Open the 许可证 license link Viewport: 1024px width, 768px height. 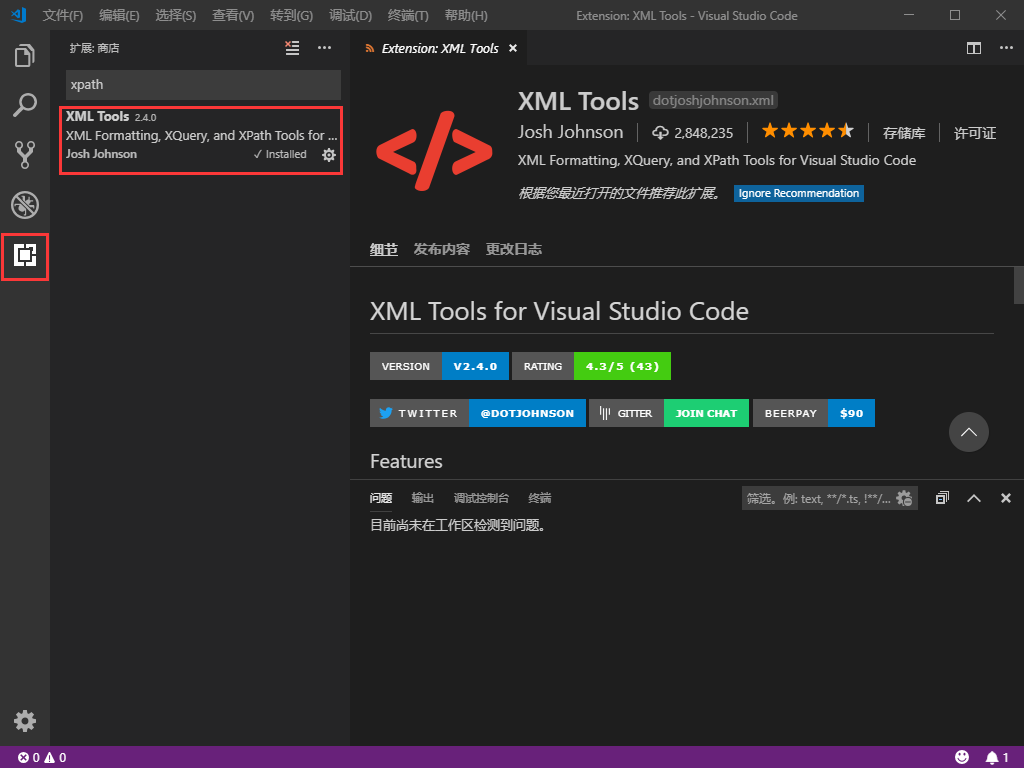pos(975,133)
